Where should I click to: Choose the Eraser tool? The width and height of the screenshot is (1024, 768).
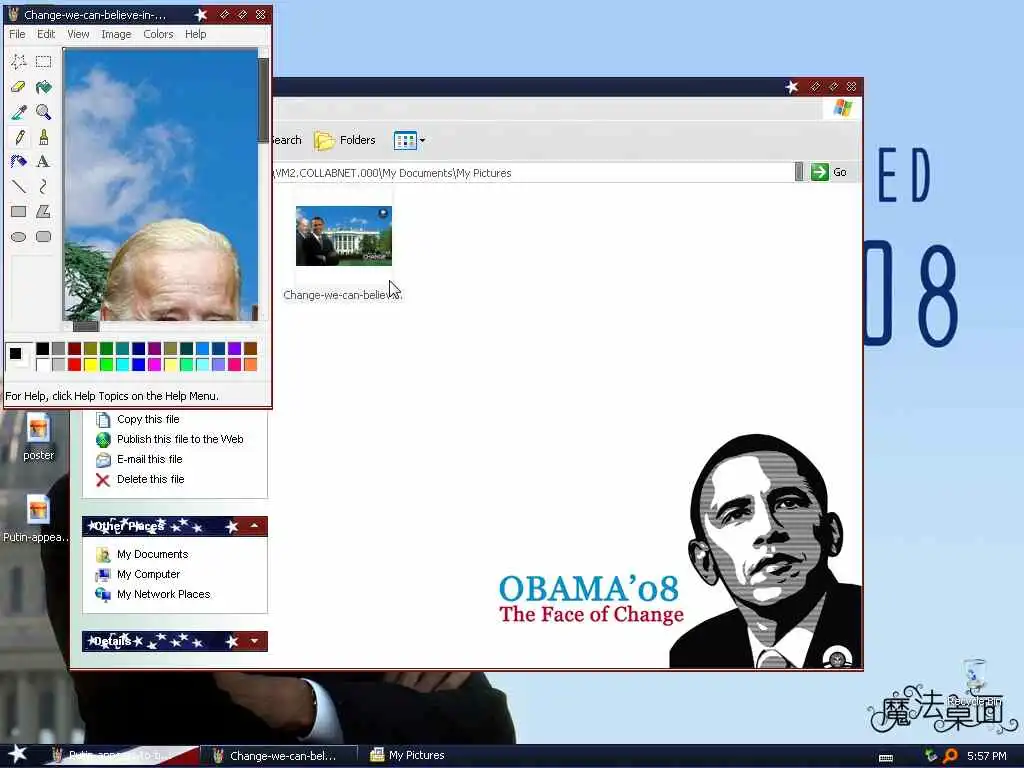pos(18,87)
